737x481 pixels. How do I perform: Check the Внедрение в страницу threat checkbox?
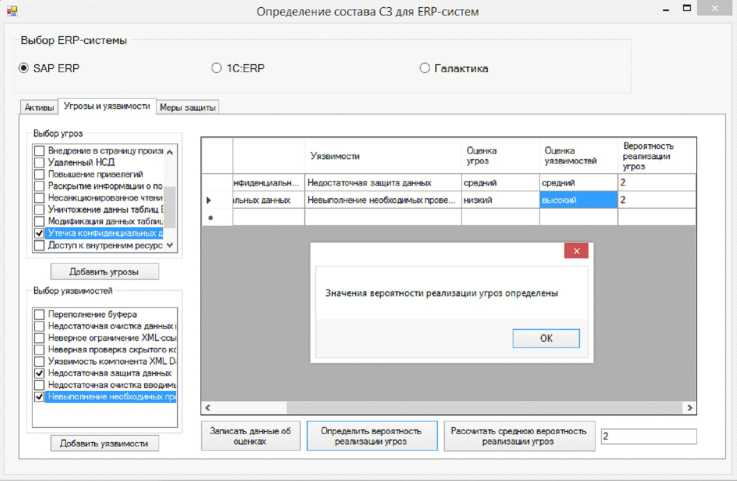pos(39,151)
